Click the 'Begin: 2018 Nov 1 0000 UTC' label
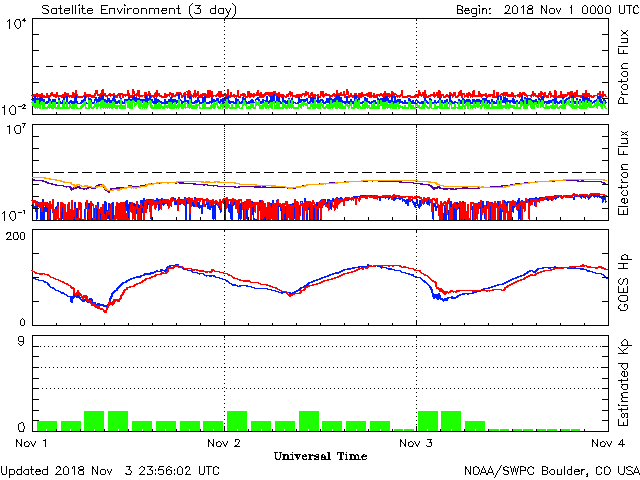Image resolution: width=640 pixels, height=480 pixels. point(547,10)
